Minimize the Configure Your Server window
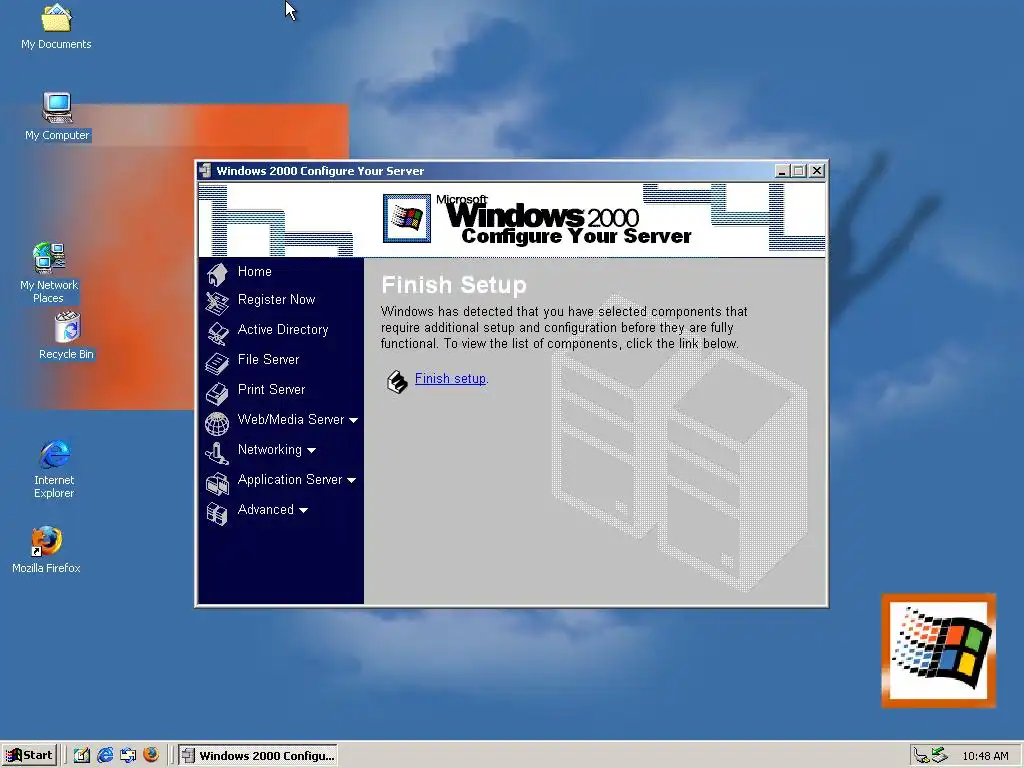Image resolution: width=1024 pixels, height=768 pixels. (x=782, y=171)
